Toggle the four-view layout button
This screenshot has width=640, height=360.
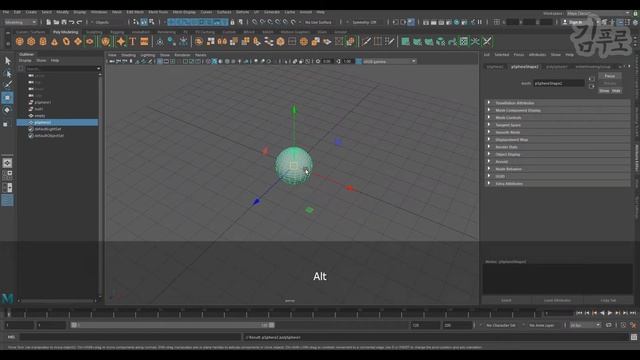7,175
